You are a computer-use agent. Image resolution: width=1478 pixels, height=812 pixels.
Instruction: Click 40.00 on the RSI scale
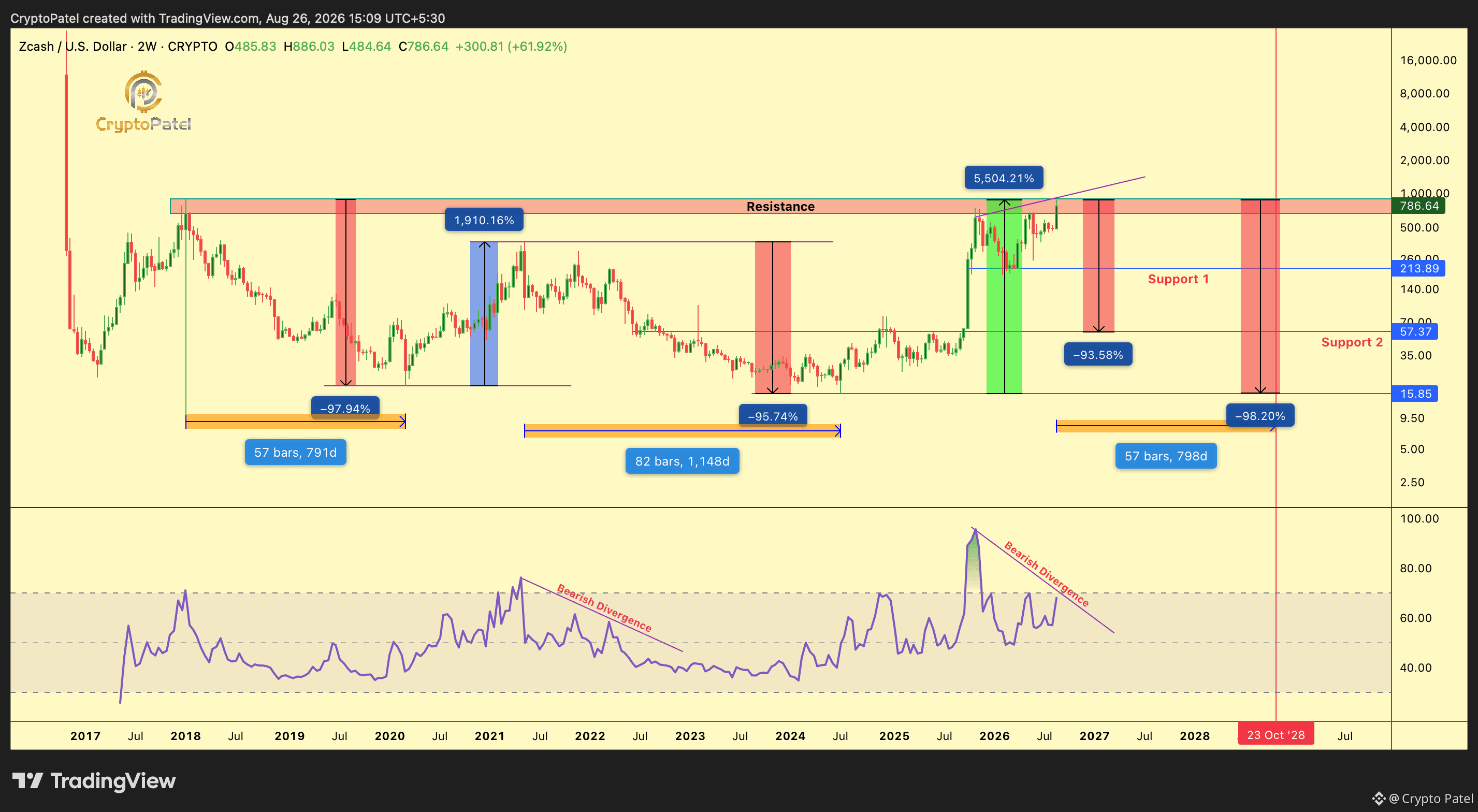pos(1416,668)
